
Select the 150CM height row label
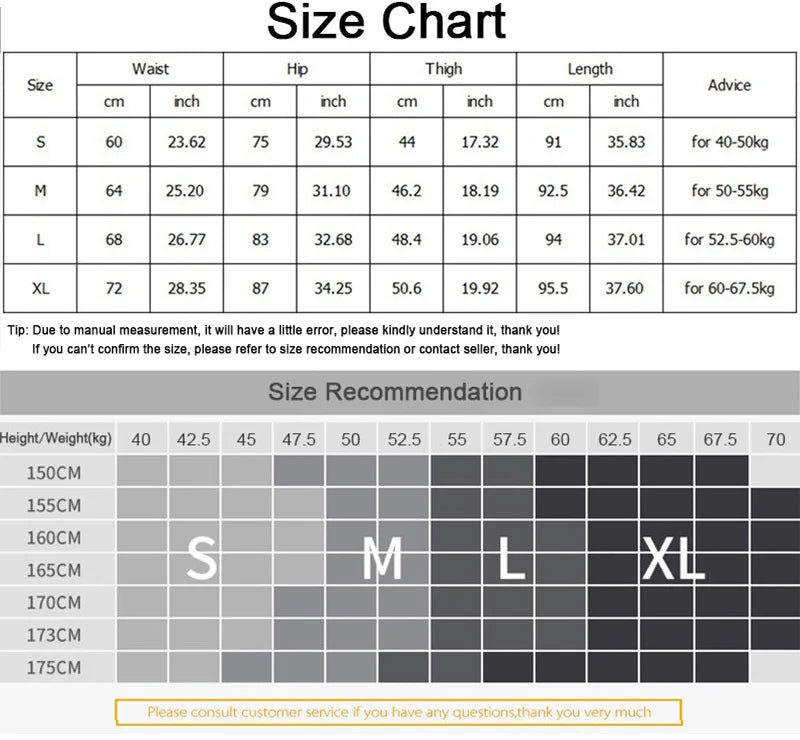coord(55,473)
